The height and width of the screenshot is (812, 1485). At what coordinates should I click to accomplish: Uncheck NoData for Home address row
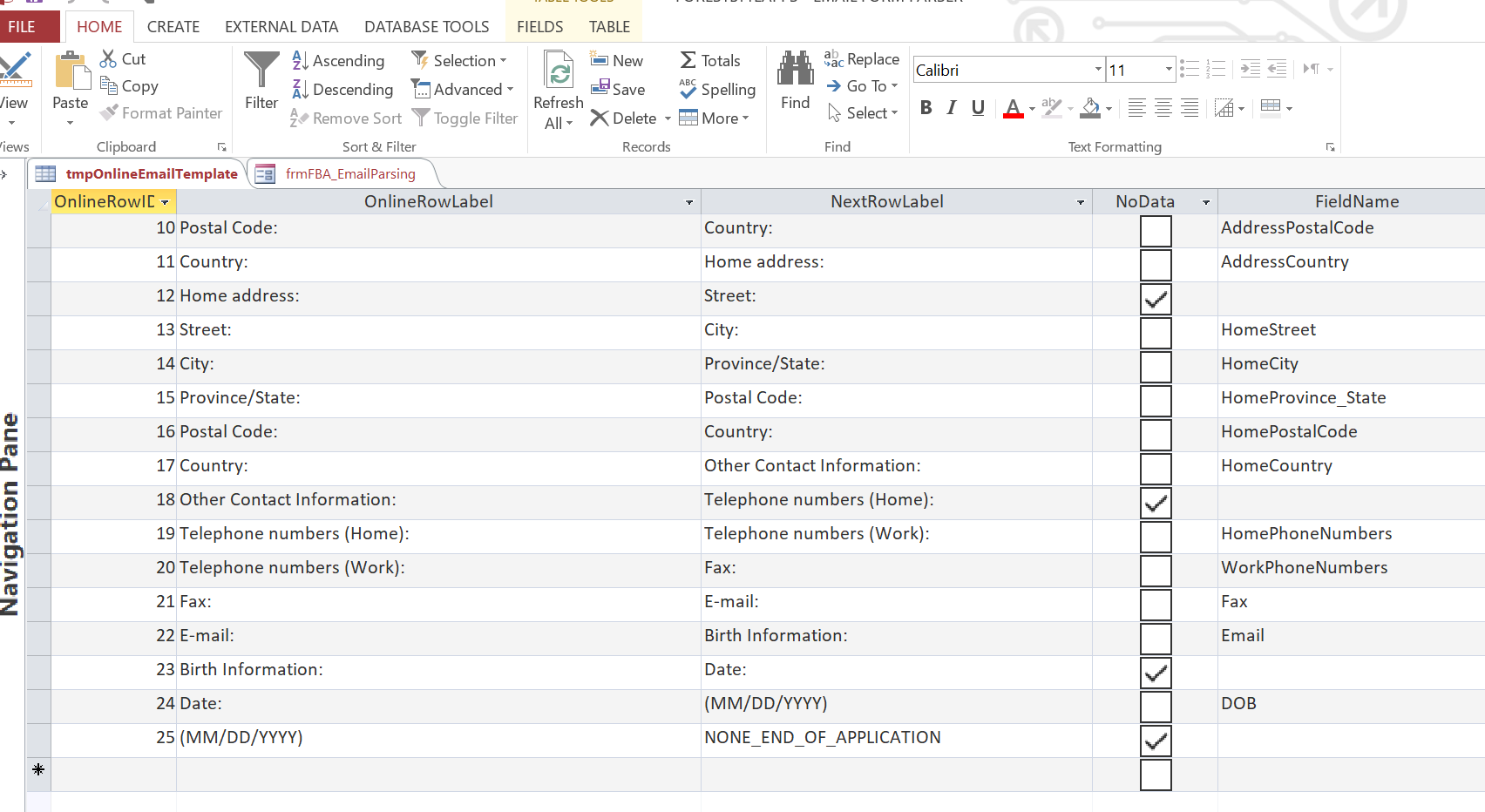click(1155, 299)
